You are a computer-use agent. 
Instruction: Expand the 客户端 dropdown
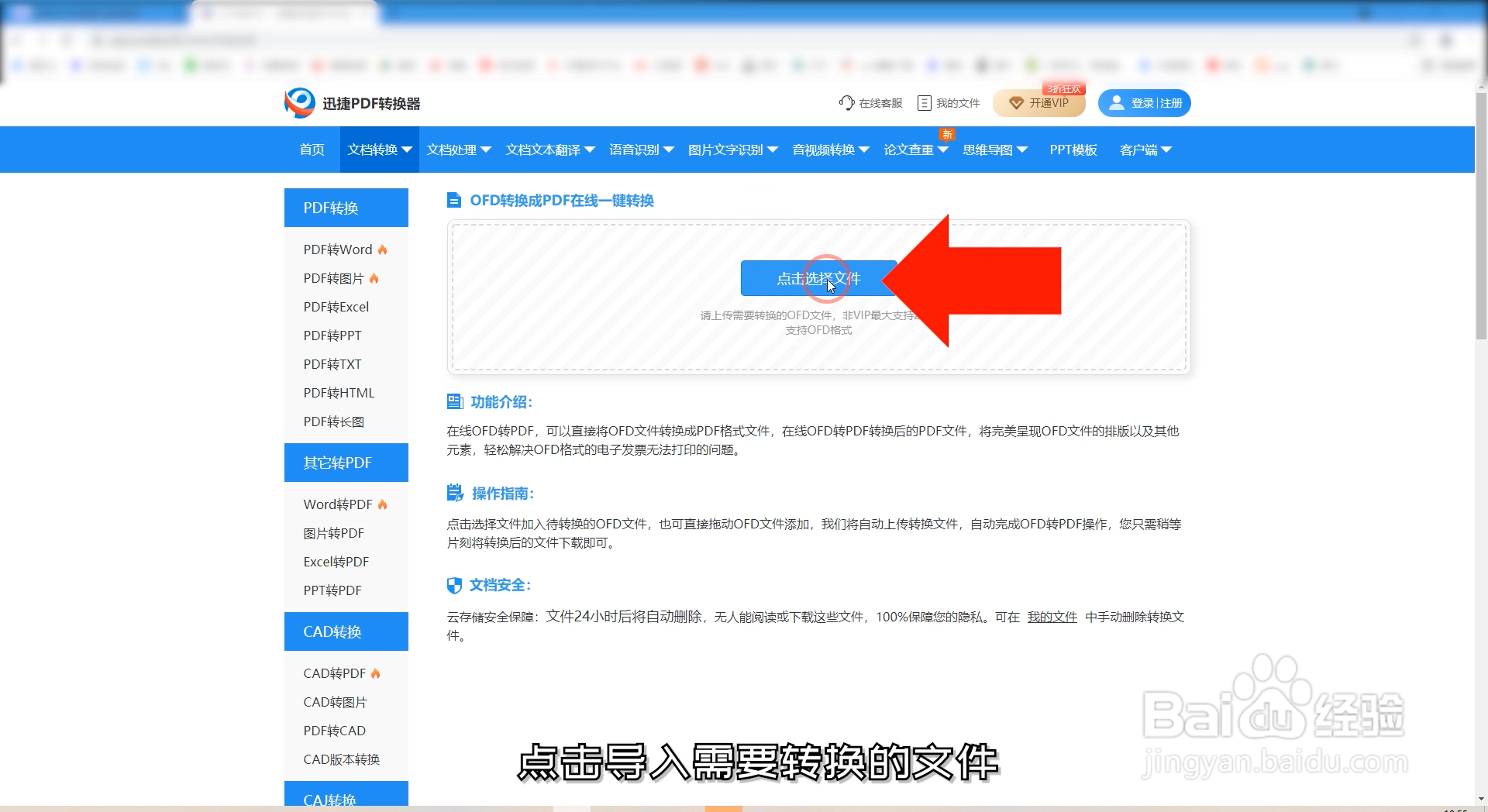(1145, 150)
